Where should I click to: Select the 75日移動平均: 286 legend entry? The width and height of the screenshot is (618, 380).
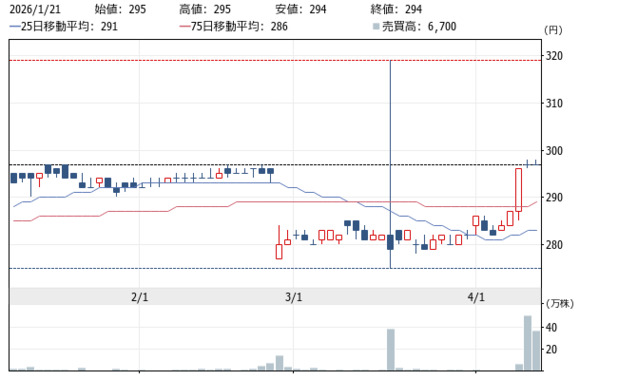pyautogui.click(x=233, y=26)
